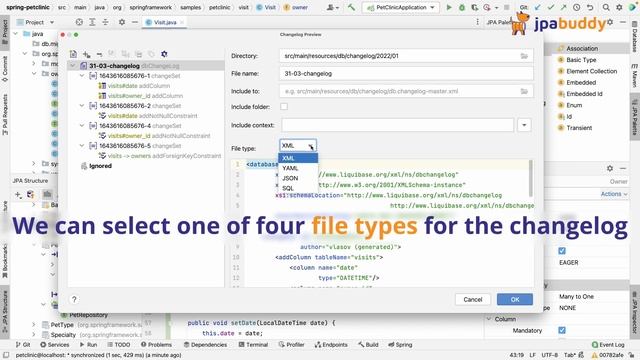Image resolution: width=640 pixels, height=360 pixels.
Task: Start debugging with the bug icon
Action: [x=462, y=7]
